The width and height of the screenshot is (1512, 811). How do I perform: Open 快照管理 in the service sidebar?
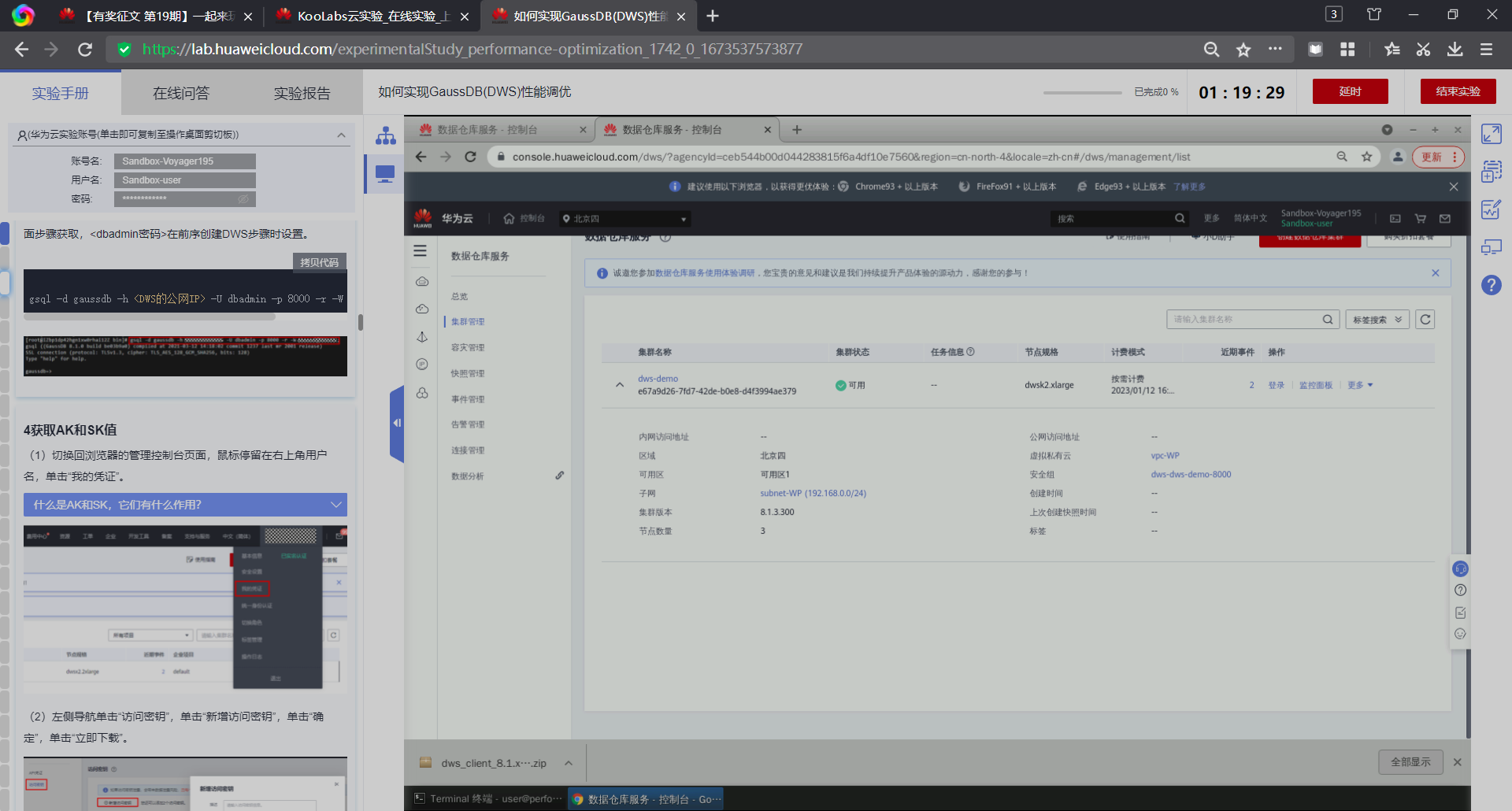pos(468,374)
